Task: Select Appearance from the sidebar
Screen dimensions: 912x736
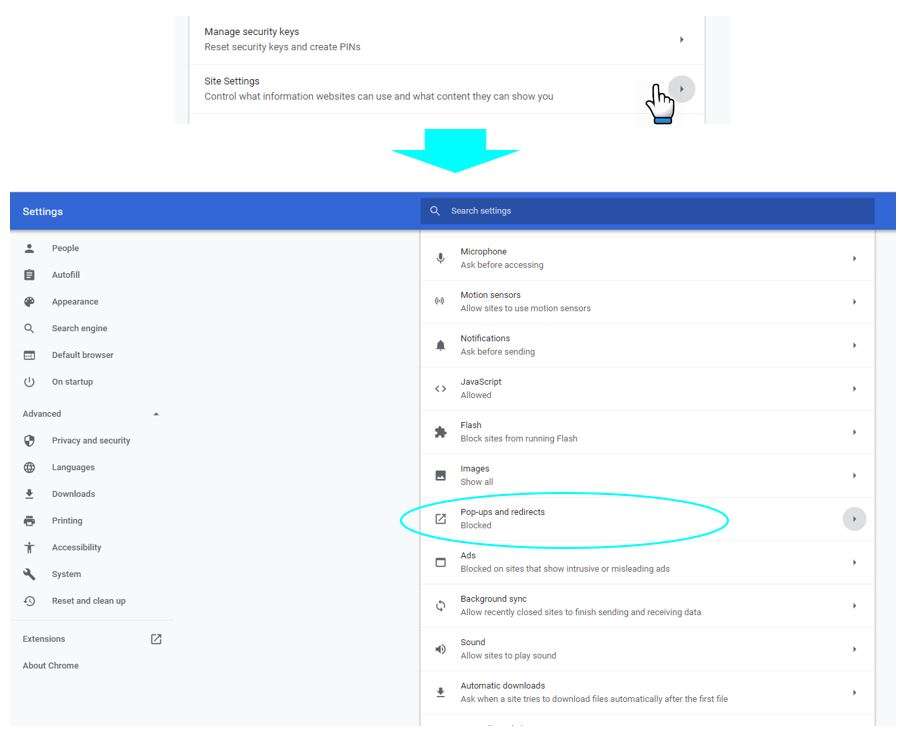Action: click(75, 301)
